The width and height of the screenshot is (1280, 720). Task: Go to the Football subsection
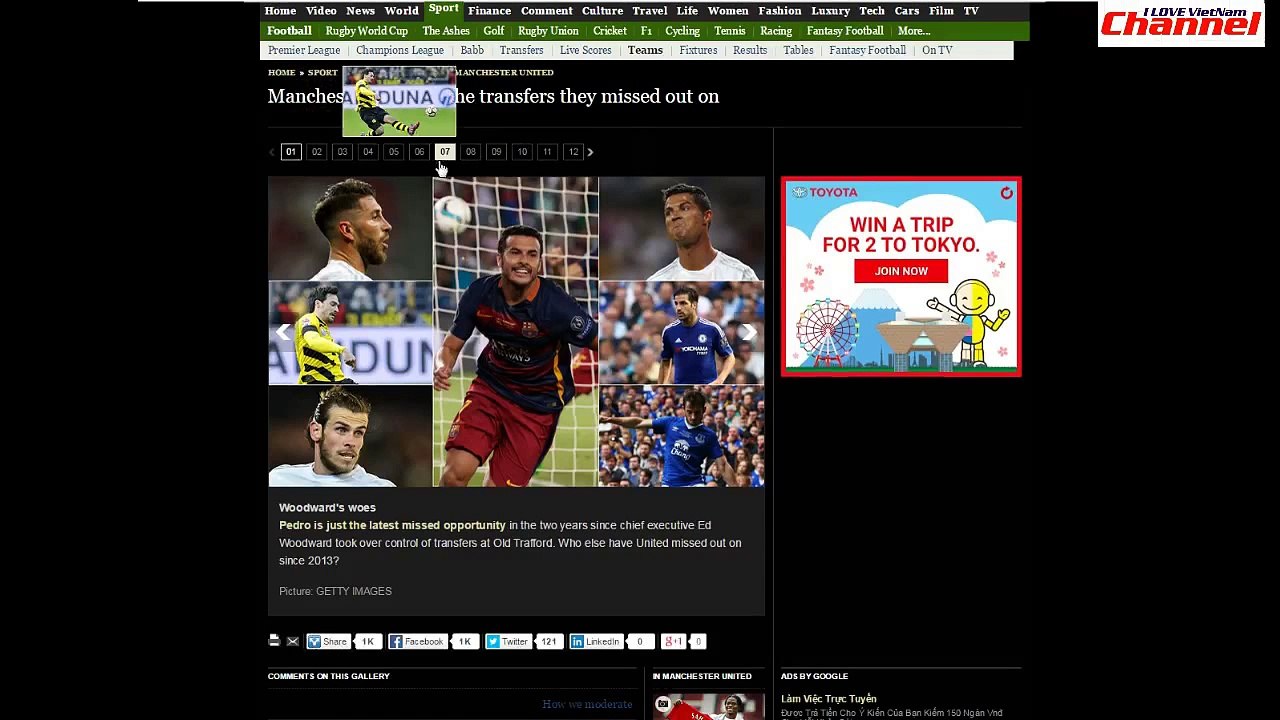[x=289, y=31]
